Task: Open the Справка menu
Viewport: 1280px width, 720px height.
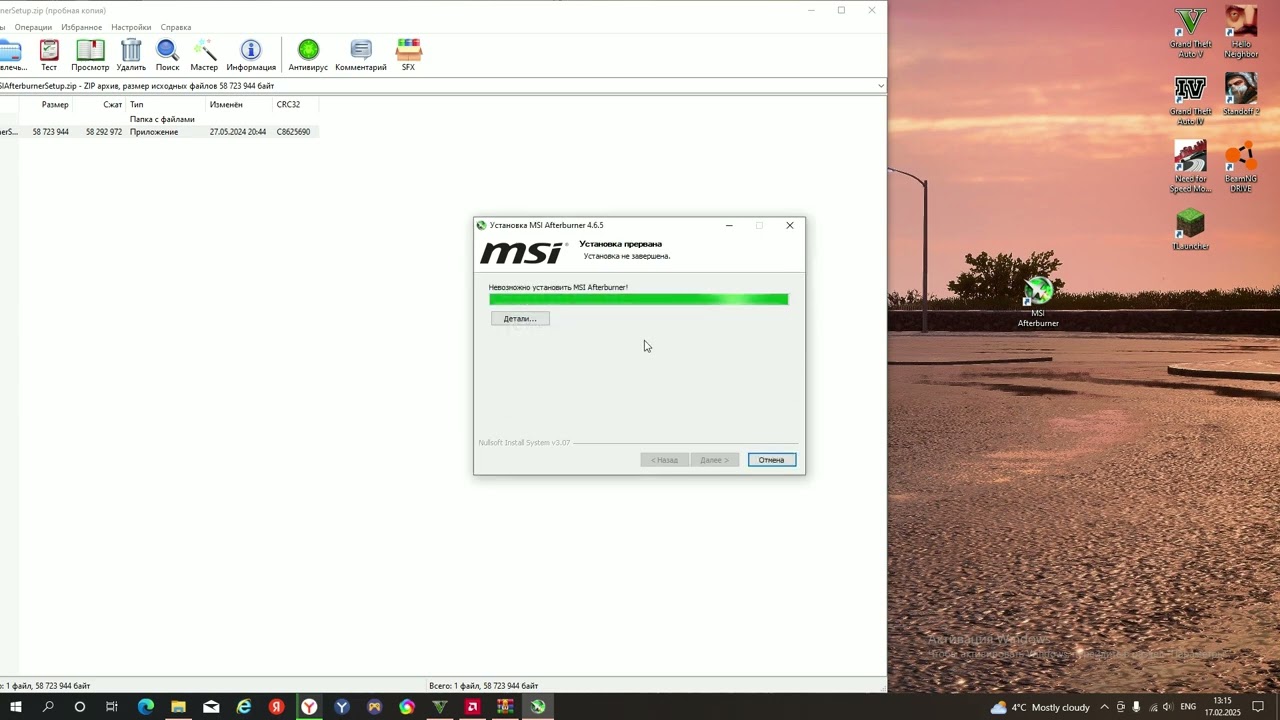Action: pyautogui.click(x=175, y=27)
